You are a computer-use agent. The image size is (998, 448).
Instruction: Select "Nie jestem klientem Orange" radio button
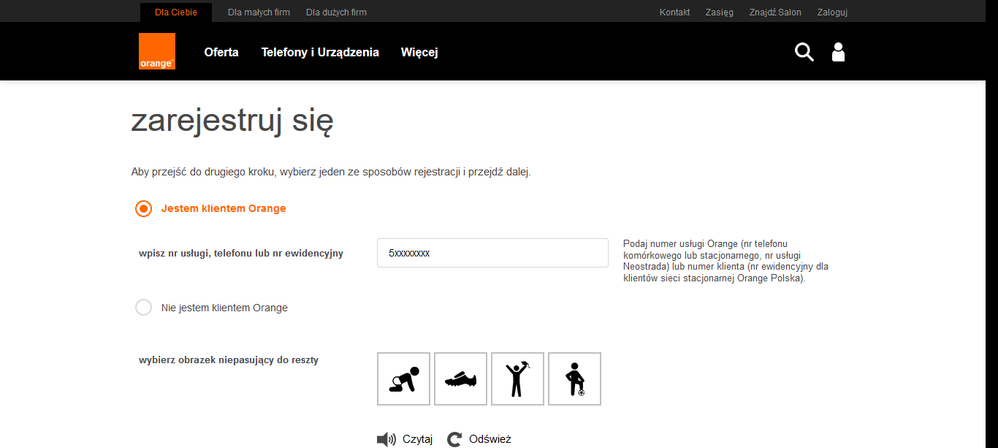(144, 307)
